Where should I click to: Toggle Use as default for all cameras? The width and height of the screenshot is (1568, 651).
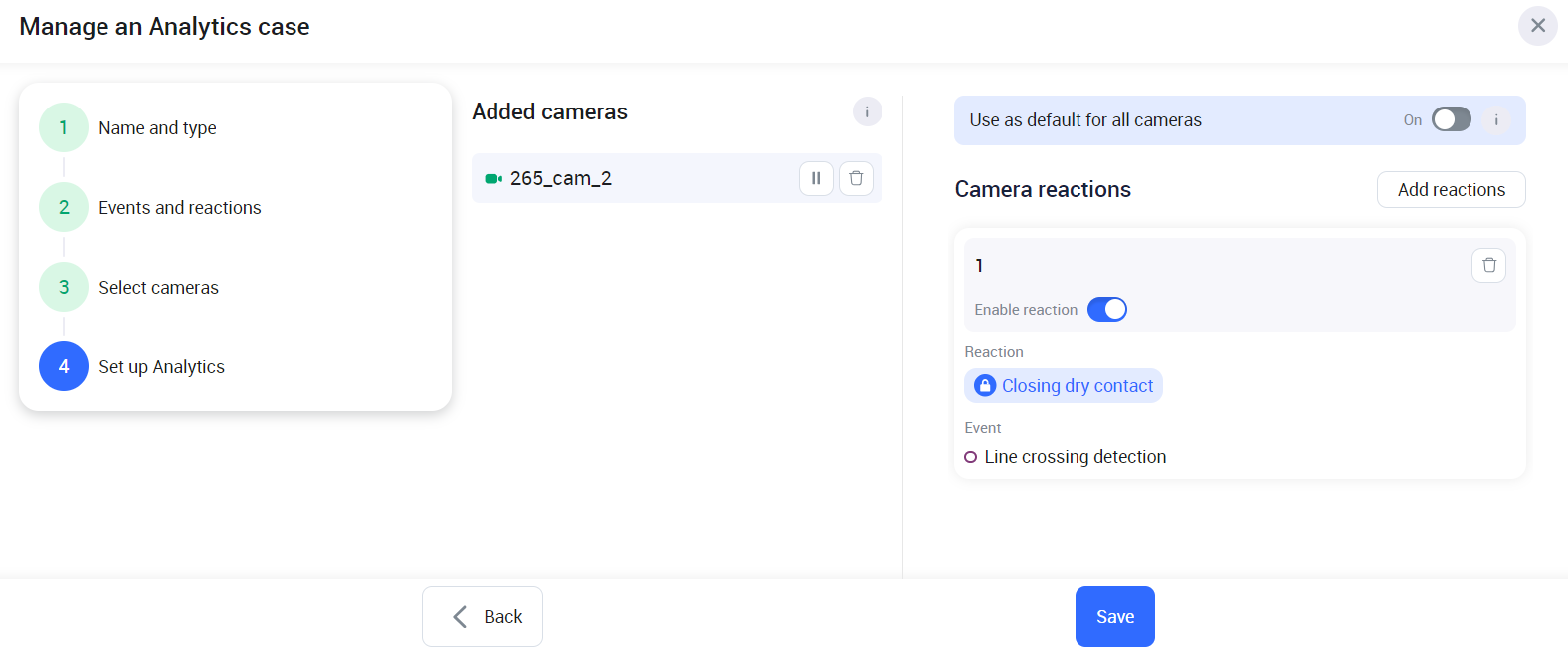[x=1451, y=120]
